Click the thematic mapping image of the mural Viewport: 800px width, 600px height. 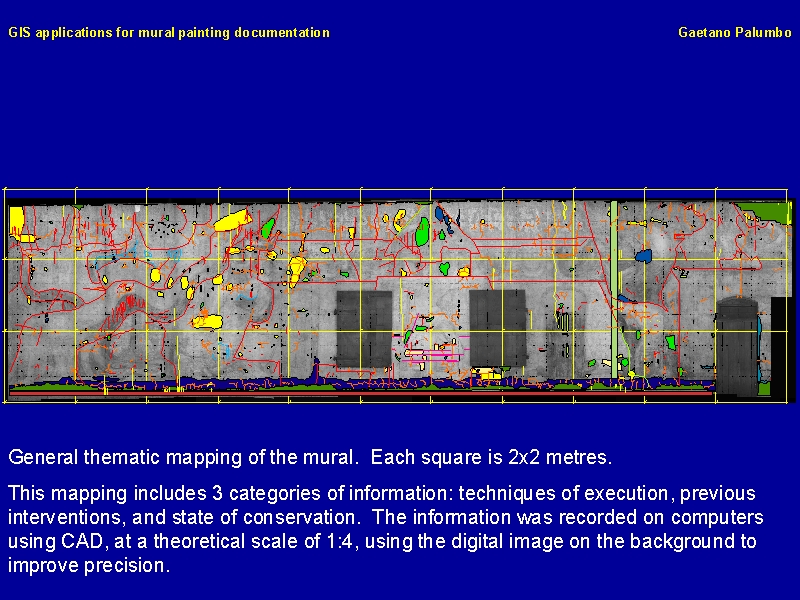399,296
